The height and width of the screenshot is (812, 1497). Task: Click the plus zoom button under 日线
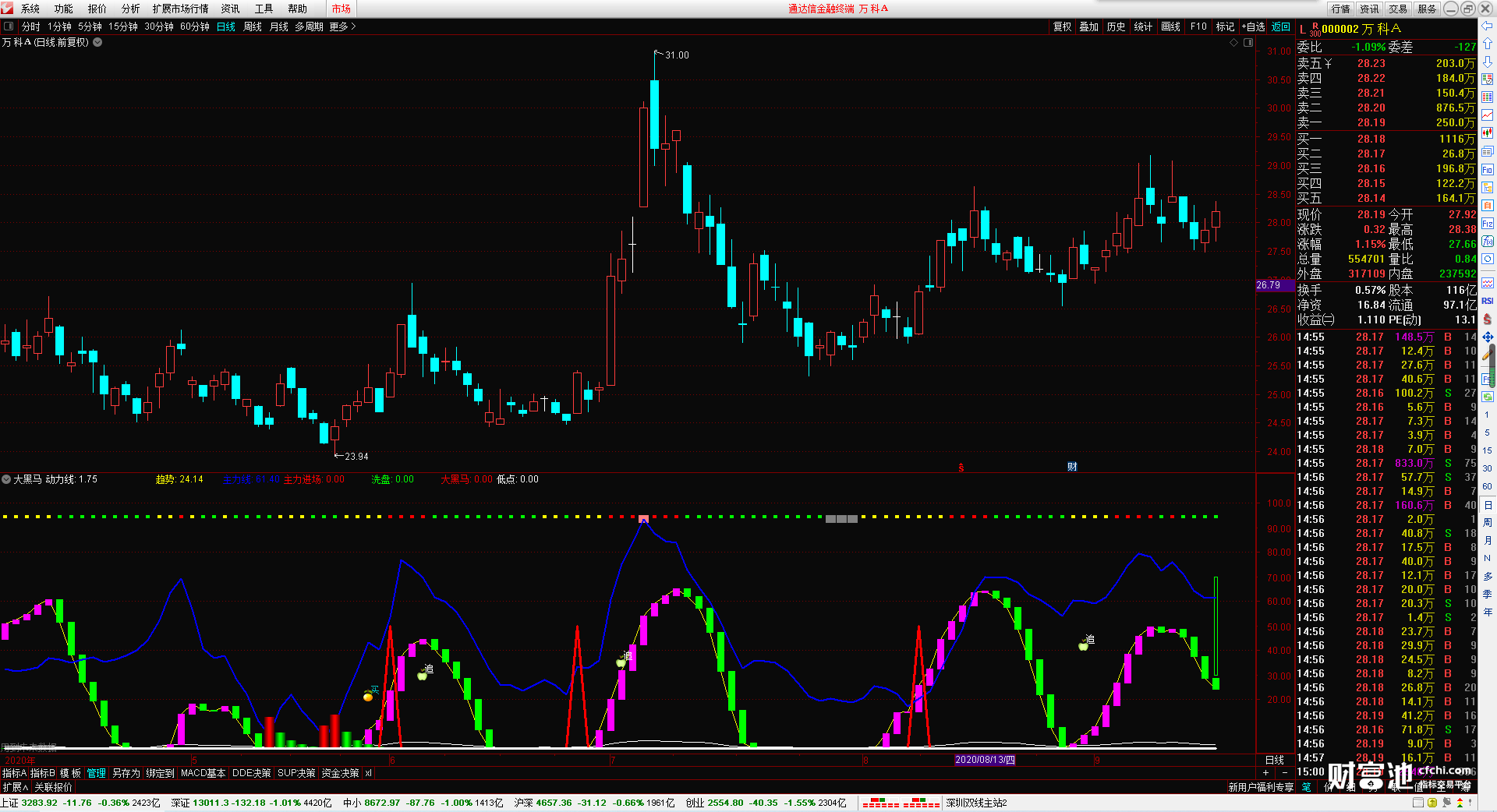pyautogui.click(x=1265, y=772)
